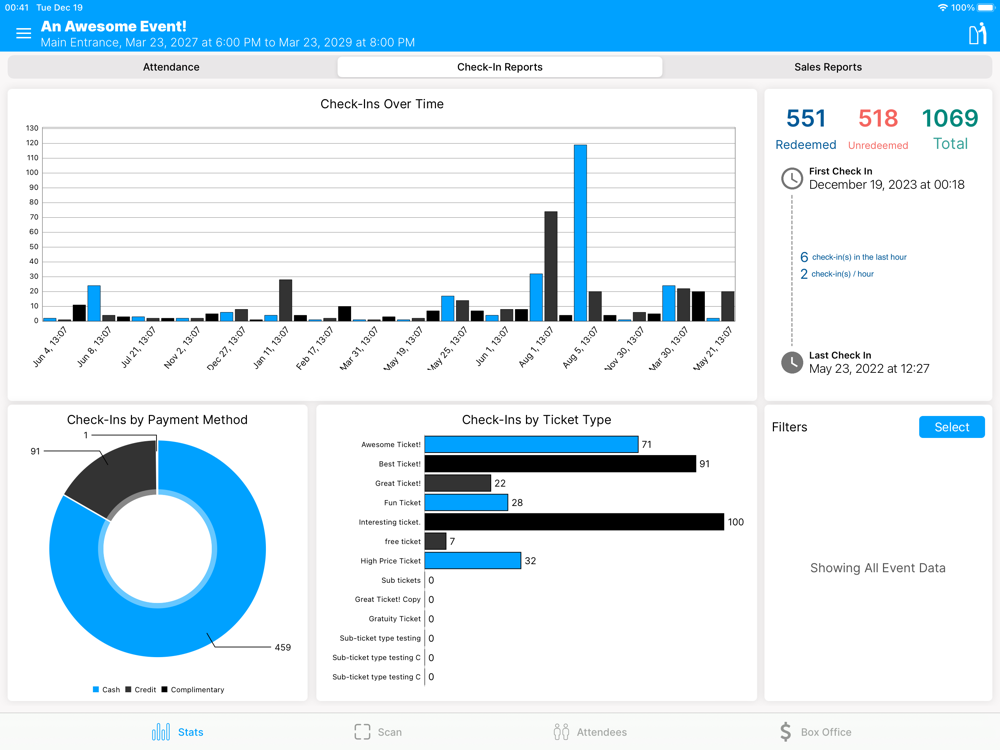Click the Cash legend swatch
This screenshot has height=750, width=1000.
click(x=96, y=689)
